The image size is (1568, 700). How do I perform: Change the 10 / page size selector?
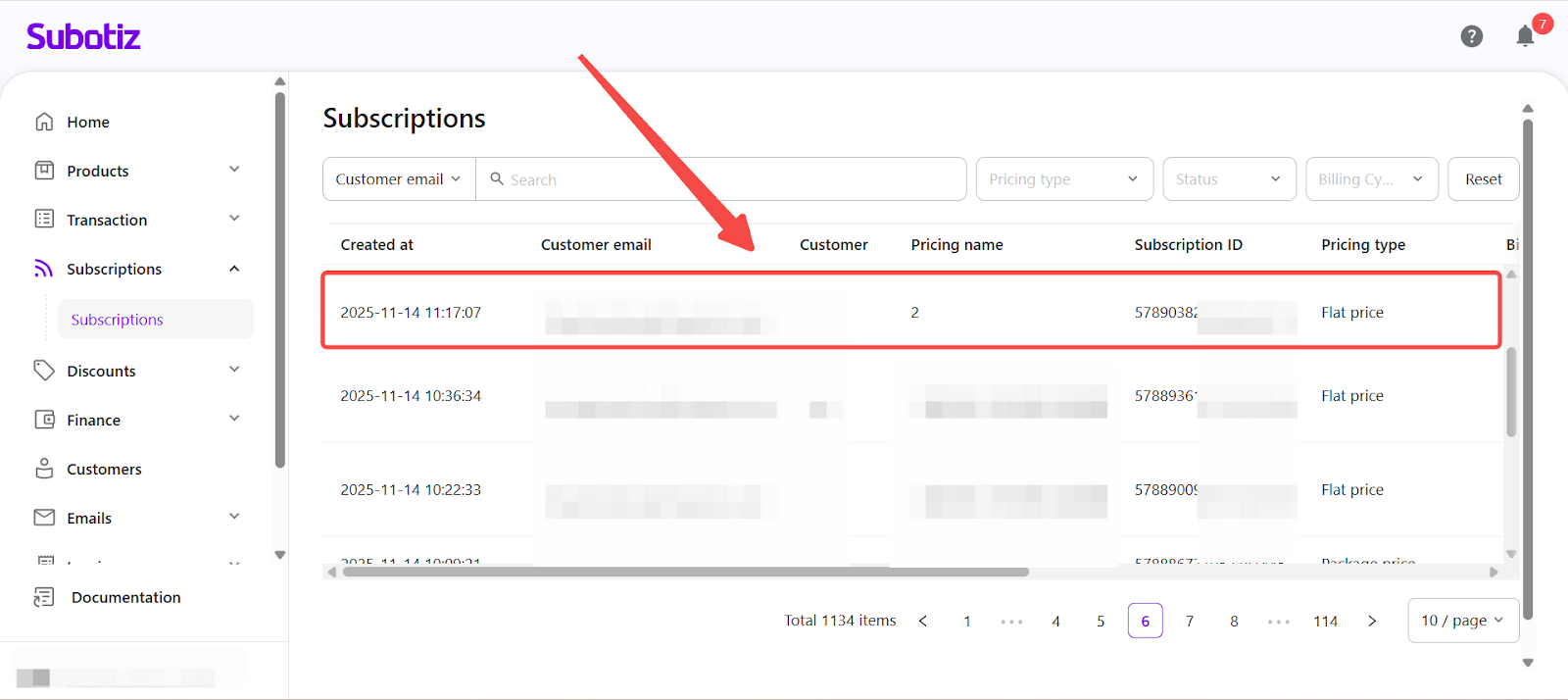(x=1462, y=621)
